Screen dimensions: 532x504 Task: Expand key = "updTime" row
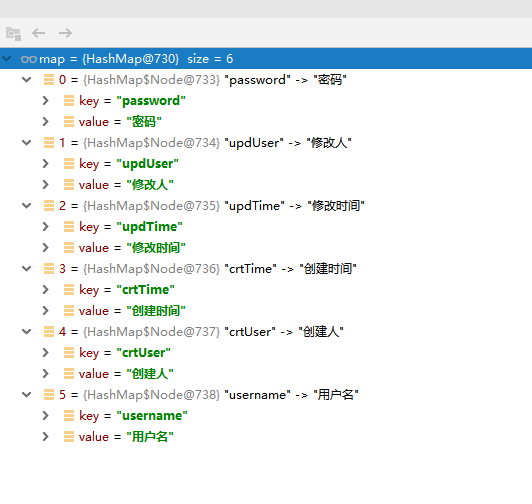point(45,227)
